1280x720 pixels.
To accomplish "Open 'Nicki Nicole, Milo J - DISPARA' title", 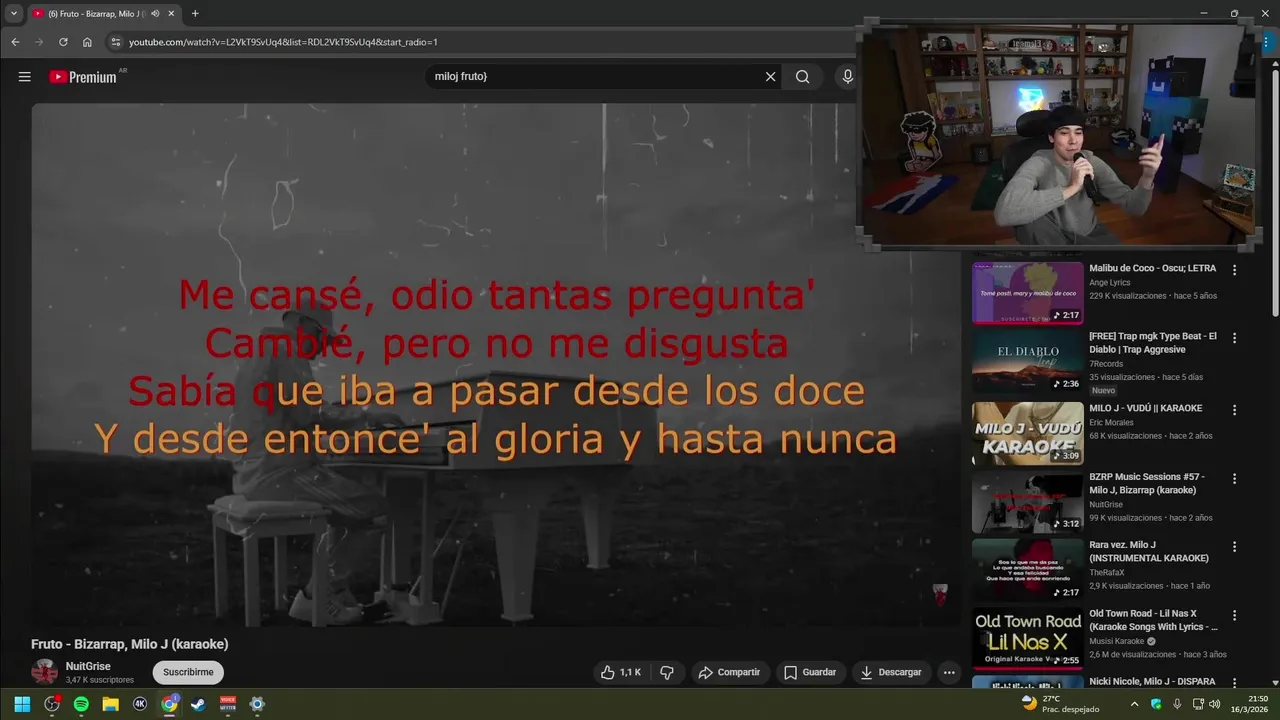I will (1152, 682).
